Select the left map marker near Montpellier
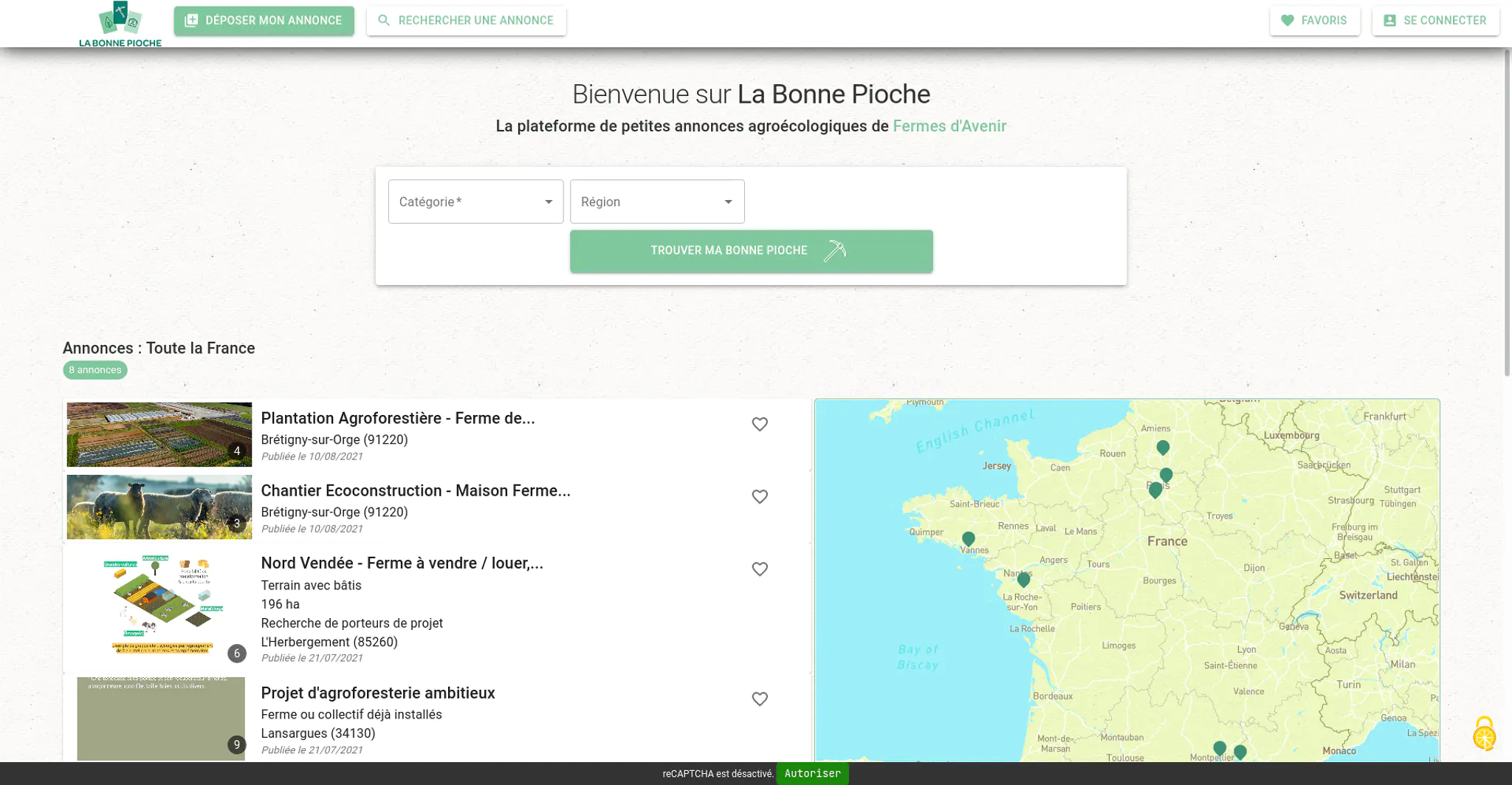The width and height of the screenshot is (1512, 785). point(1220,749)
